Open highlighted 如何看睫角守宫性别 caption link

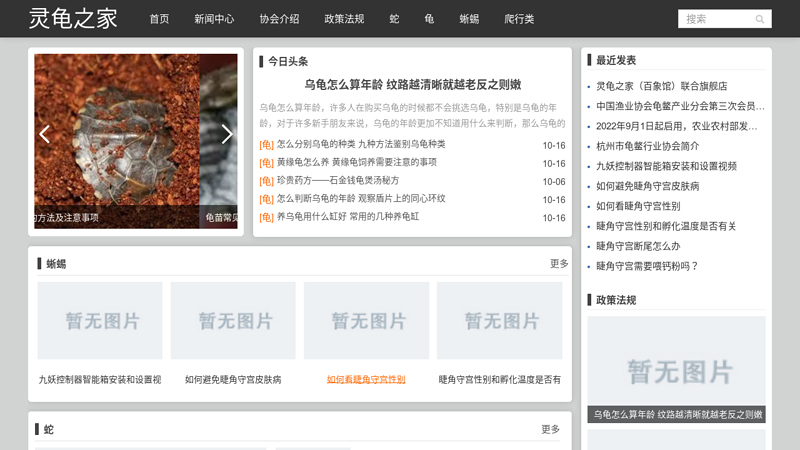(366, 380)
